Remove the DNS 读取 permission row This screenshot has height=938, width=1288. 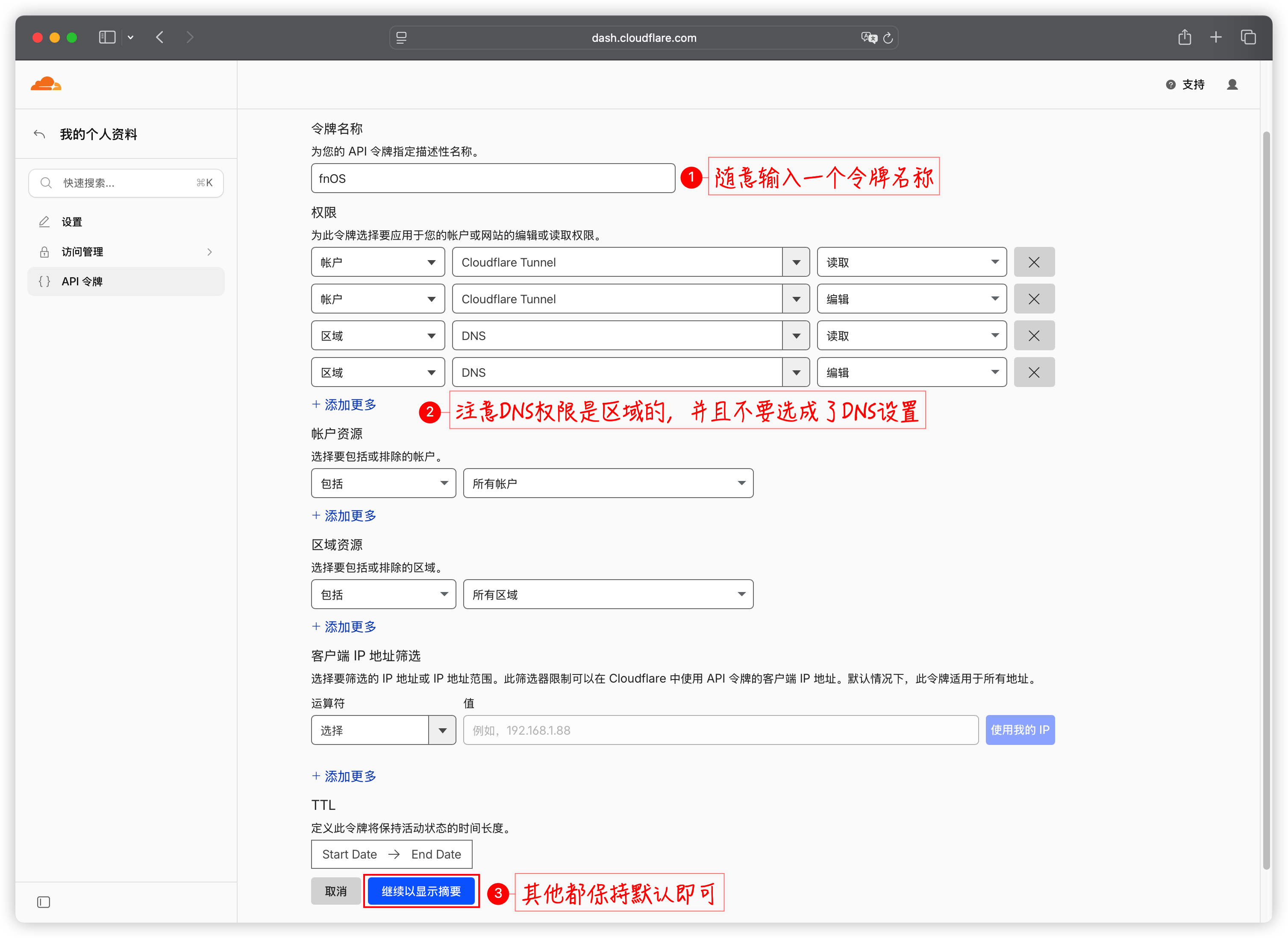coord(1034,336)
